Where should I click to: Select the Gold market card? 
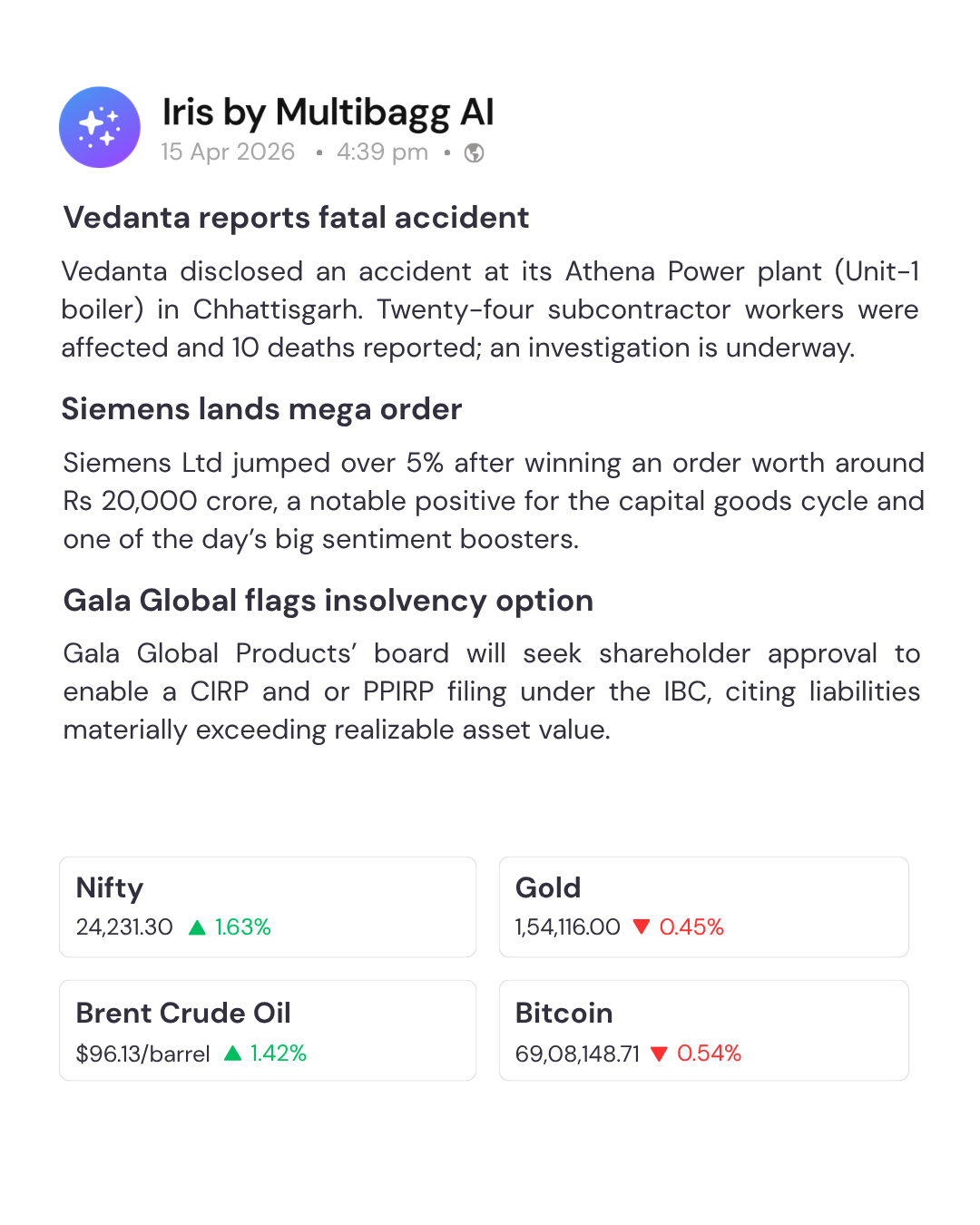pyautogui.click(x=703, y=906)
